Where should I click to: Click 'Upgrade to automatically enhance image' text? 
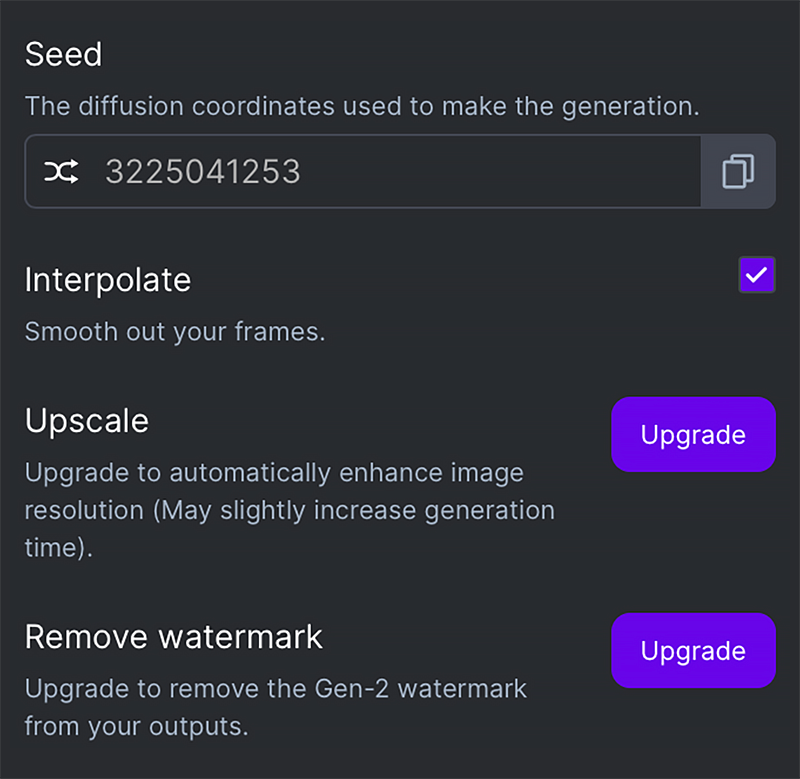coord(274,472)
